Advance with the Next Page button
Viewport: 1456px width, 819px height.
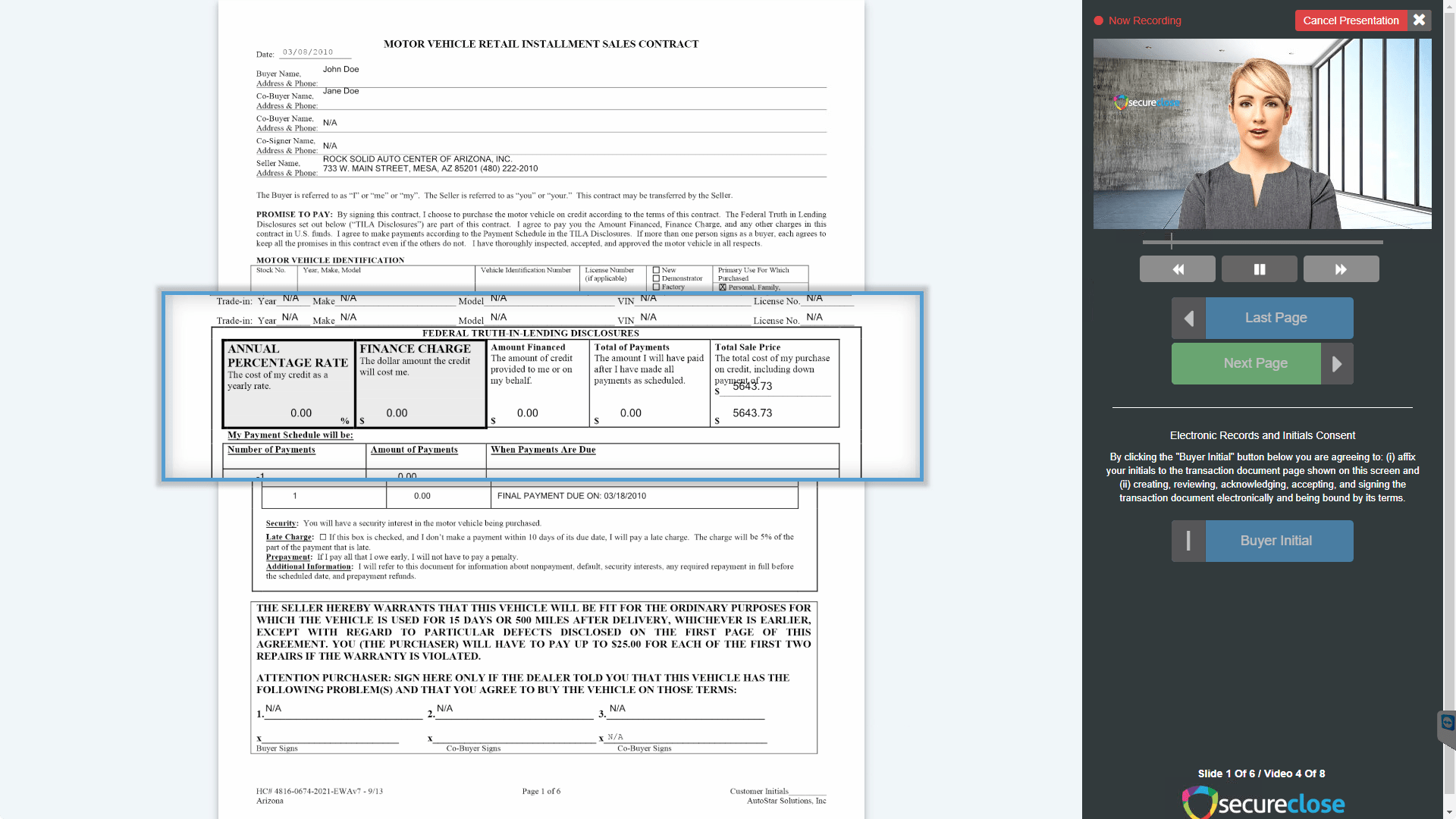[x=1255, y=363]
